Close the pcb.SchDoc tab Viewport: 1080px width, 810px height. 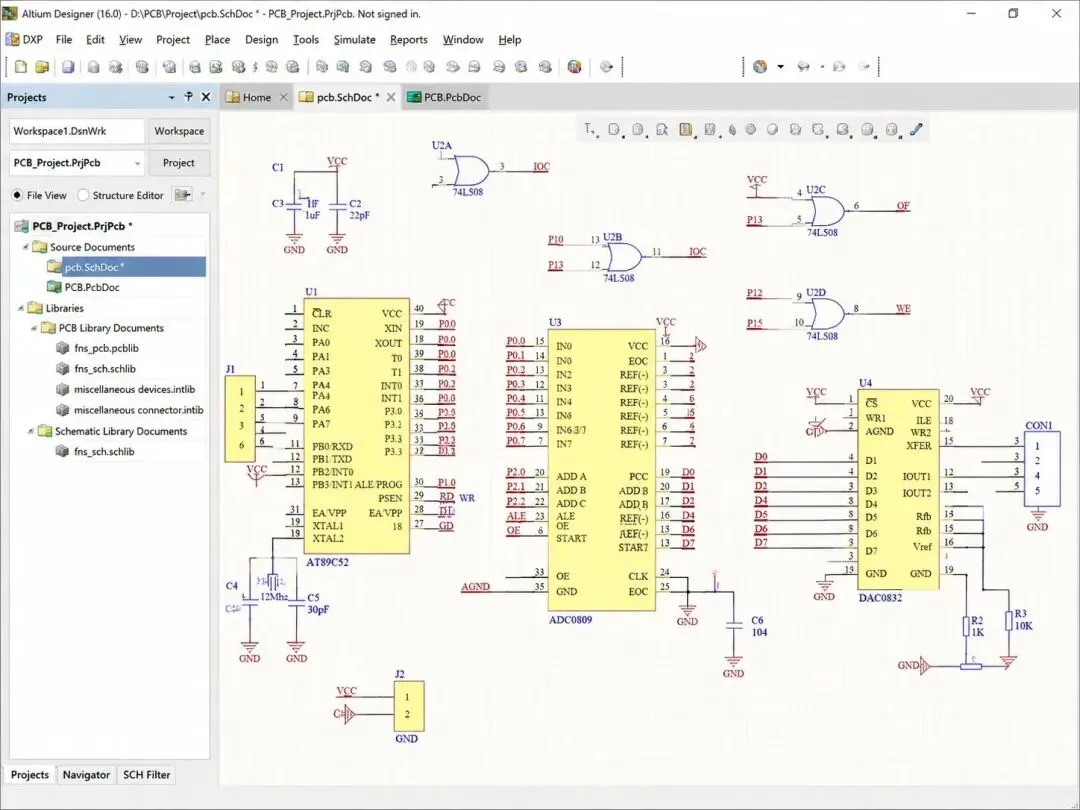(x=391, y=98)
